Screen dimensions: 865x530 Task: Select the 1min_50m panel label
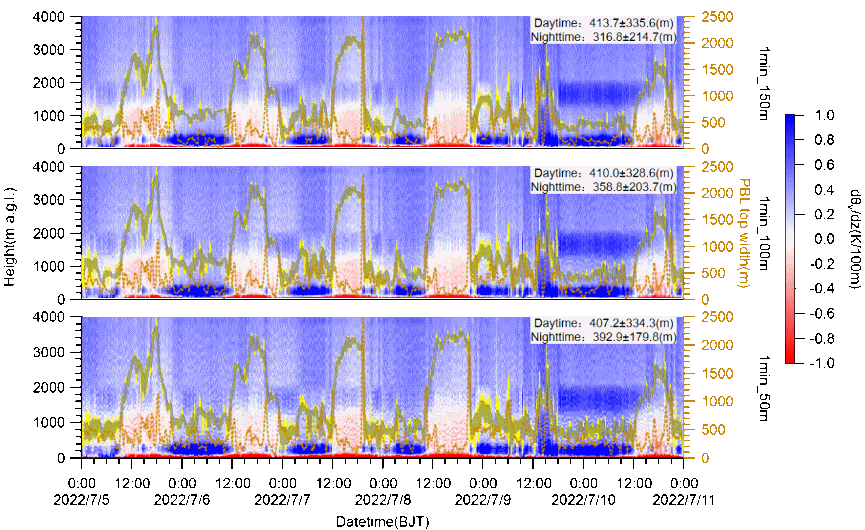tap(764, 386)
